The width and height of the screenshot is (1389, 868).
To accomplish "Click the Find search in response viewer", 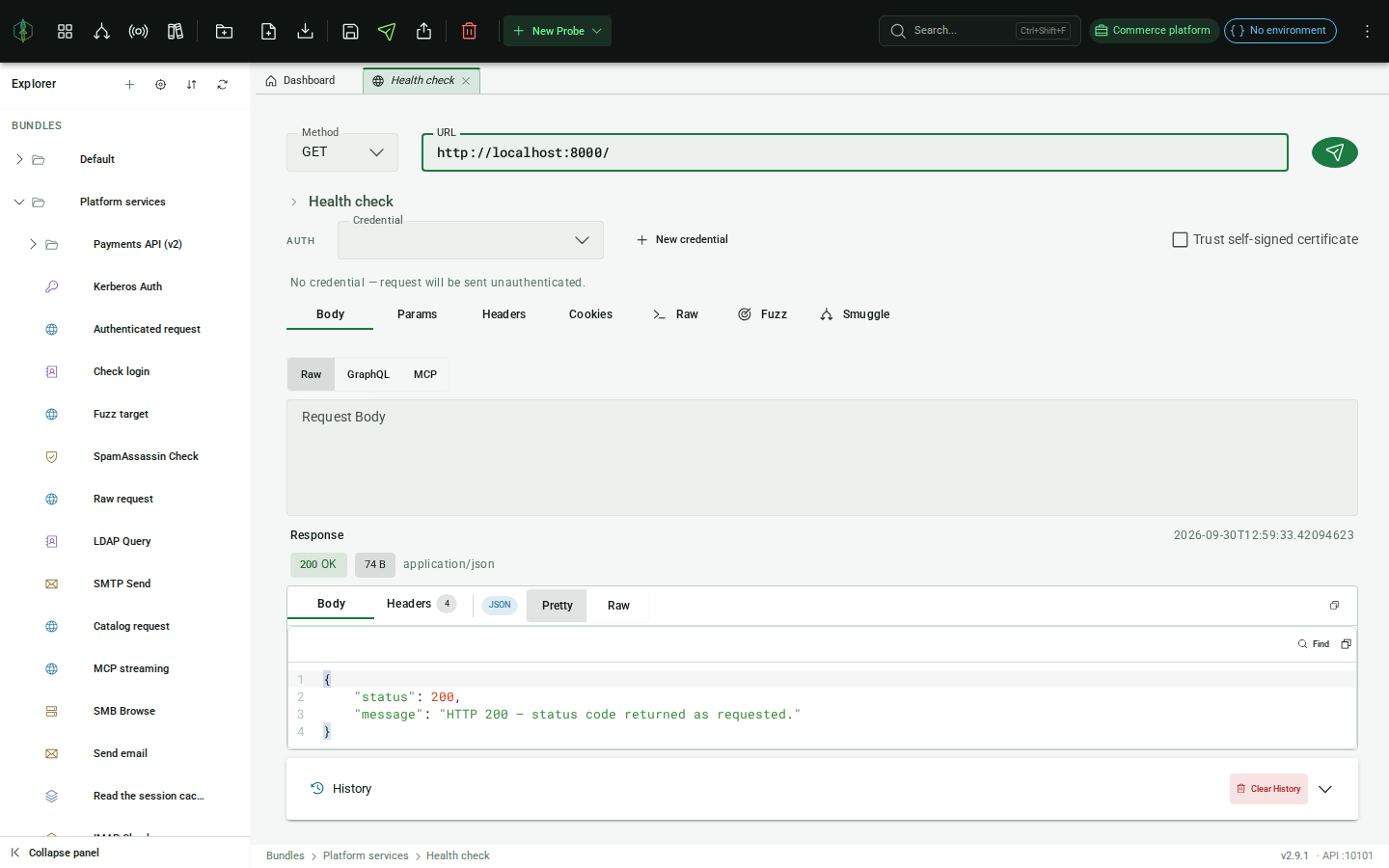I will pos(1314,644).
